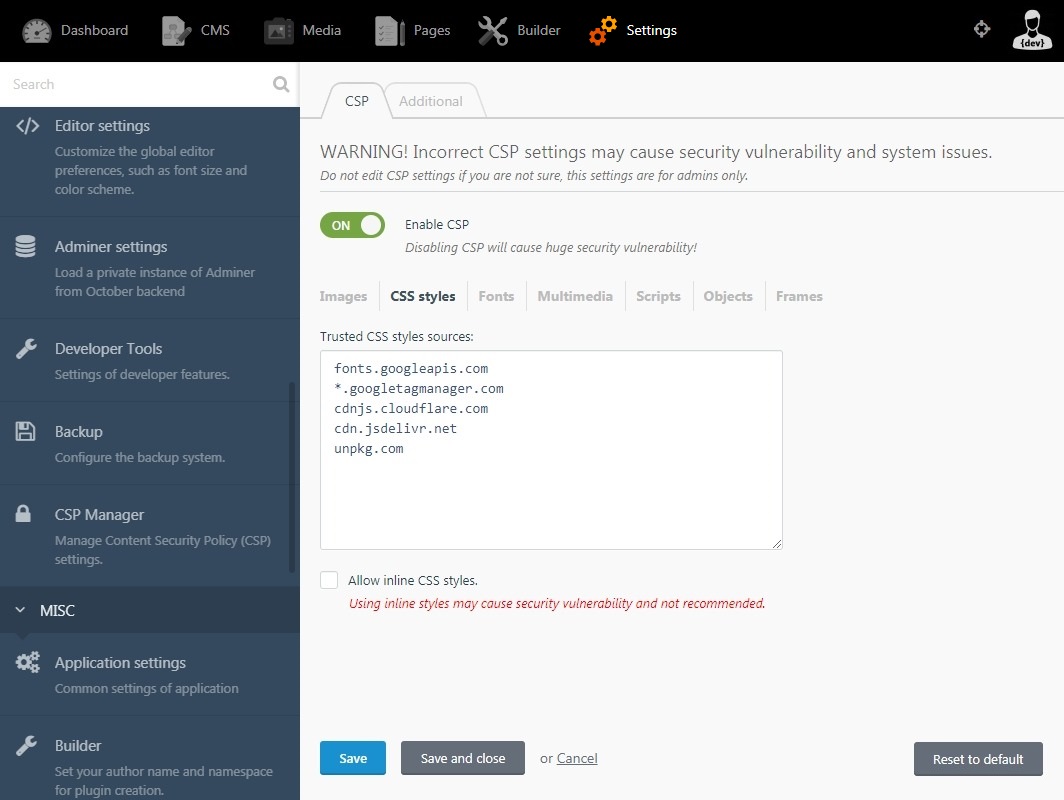Click the Trusted CSS styles sources label
1064x800 pixels.
pos(397,337)
